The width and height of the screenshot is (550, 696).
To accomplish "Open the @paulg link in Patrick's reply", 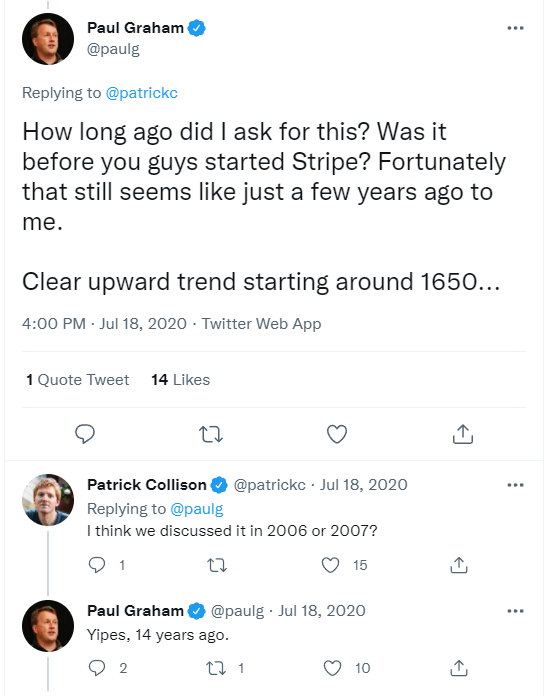I will [x=197, y=509].
